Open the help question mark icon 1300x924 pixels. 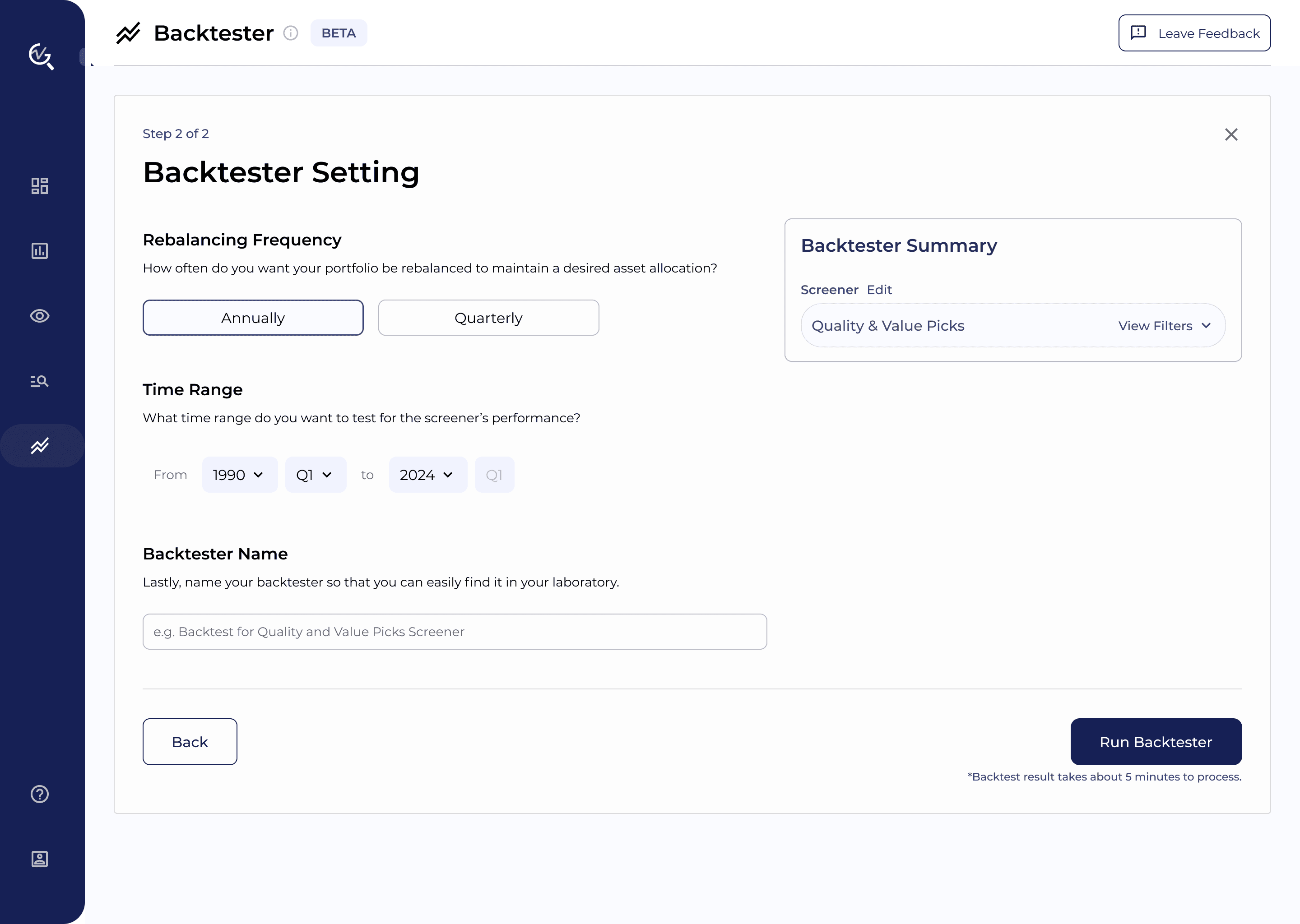39,794
